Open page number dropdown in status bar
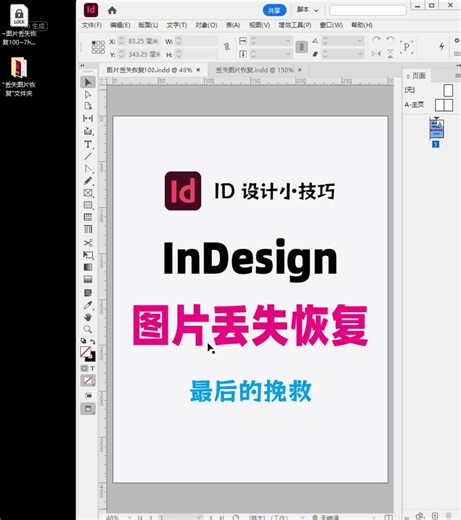The height and width of the screenshot is (520, 461). 199,517
